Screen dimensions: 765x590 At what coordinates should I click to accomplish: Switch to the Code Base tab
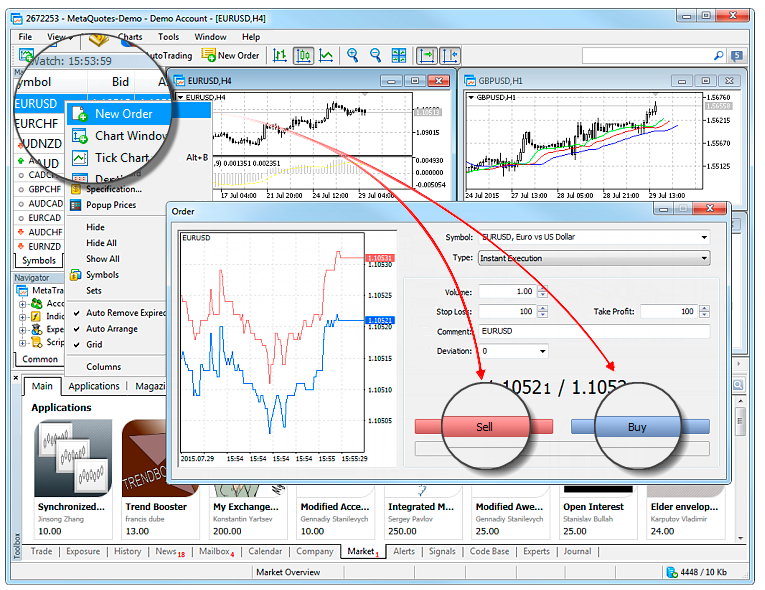pos(489,551)
